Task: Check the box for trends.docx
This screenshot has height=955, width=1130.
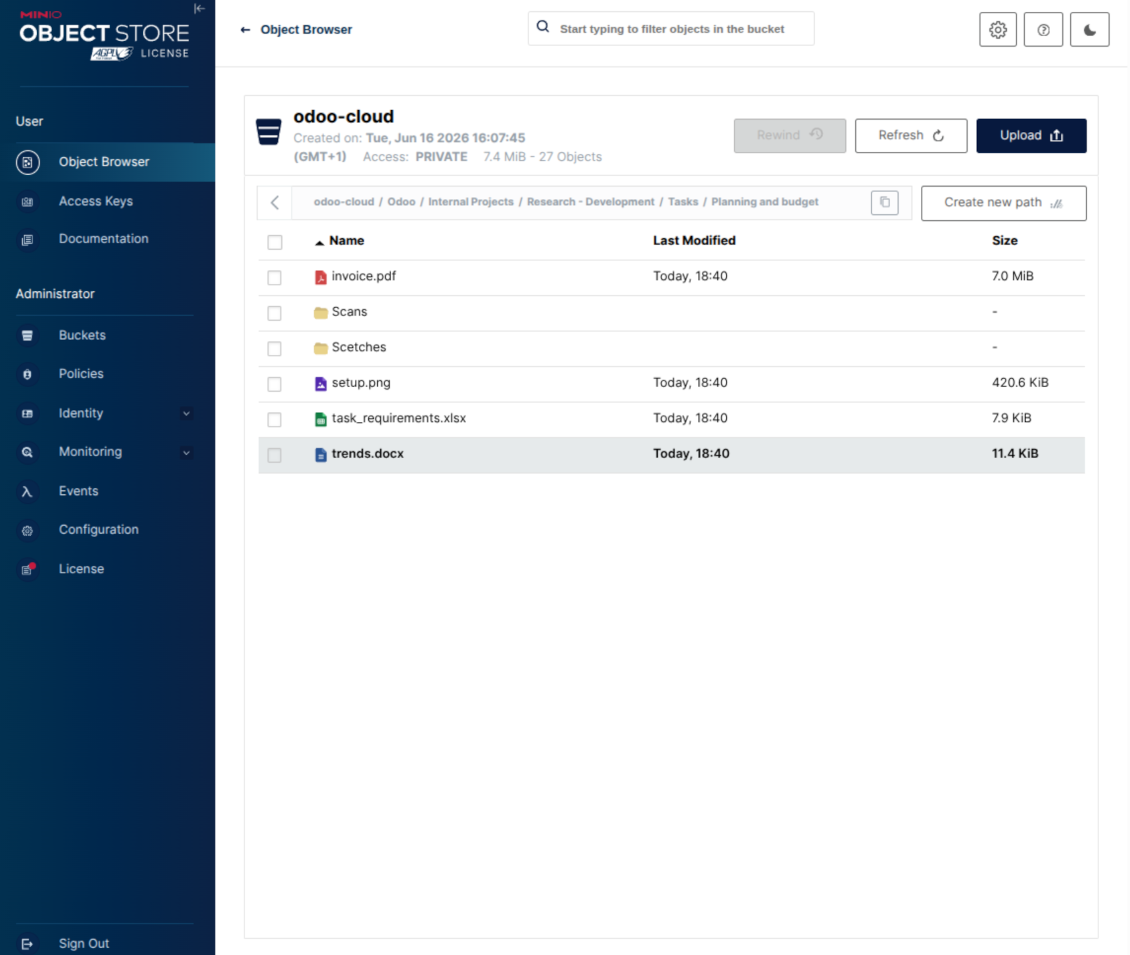Action: 275,455
